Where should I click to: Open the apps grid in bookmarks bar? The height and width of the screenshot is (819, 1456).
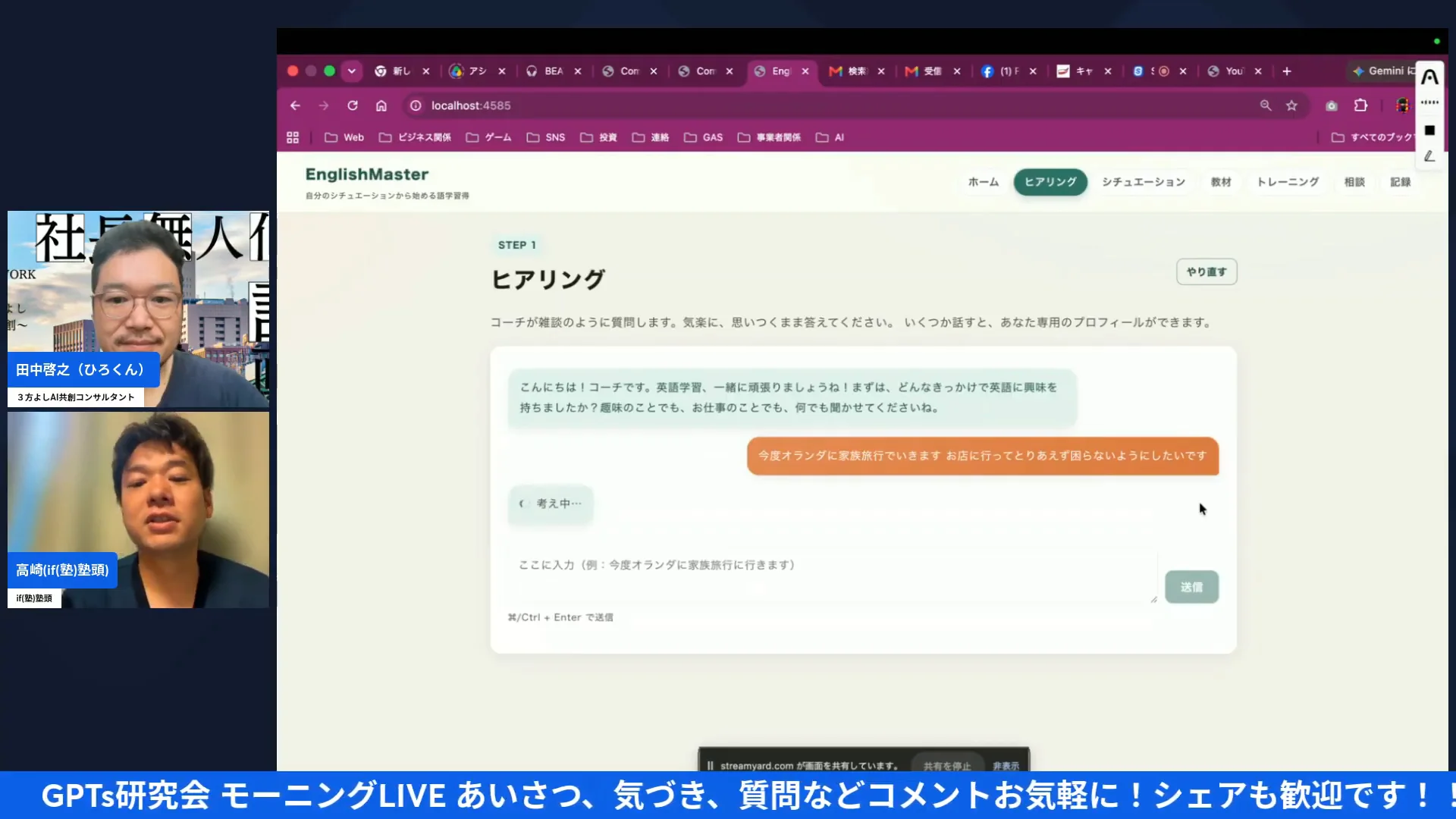pos(293,137)
